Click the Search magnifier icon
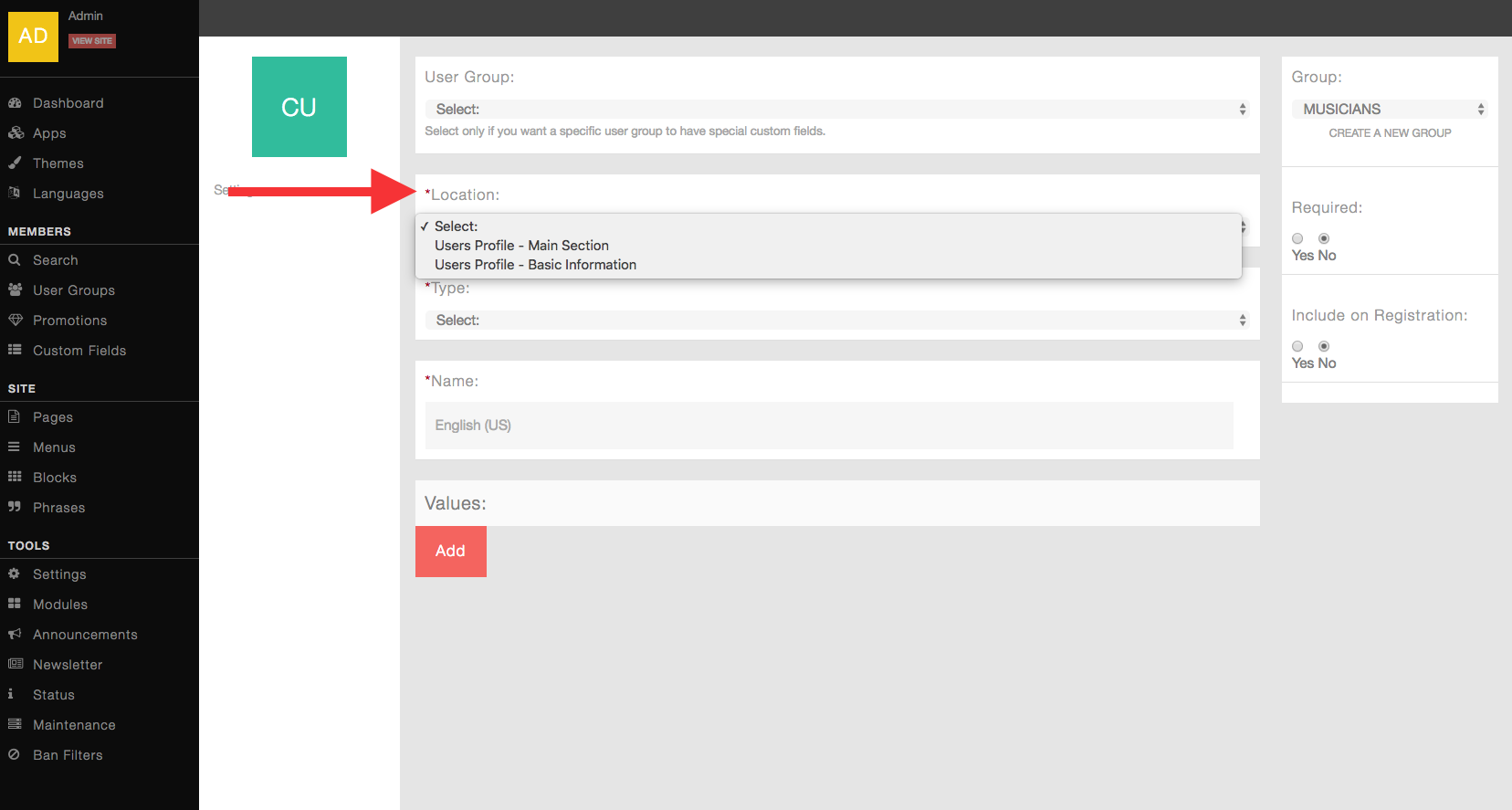This screenshot has height=810, width=1512. [15, 259]
